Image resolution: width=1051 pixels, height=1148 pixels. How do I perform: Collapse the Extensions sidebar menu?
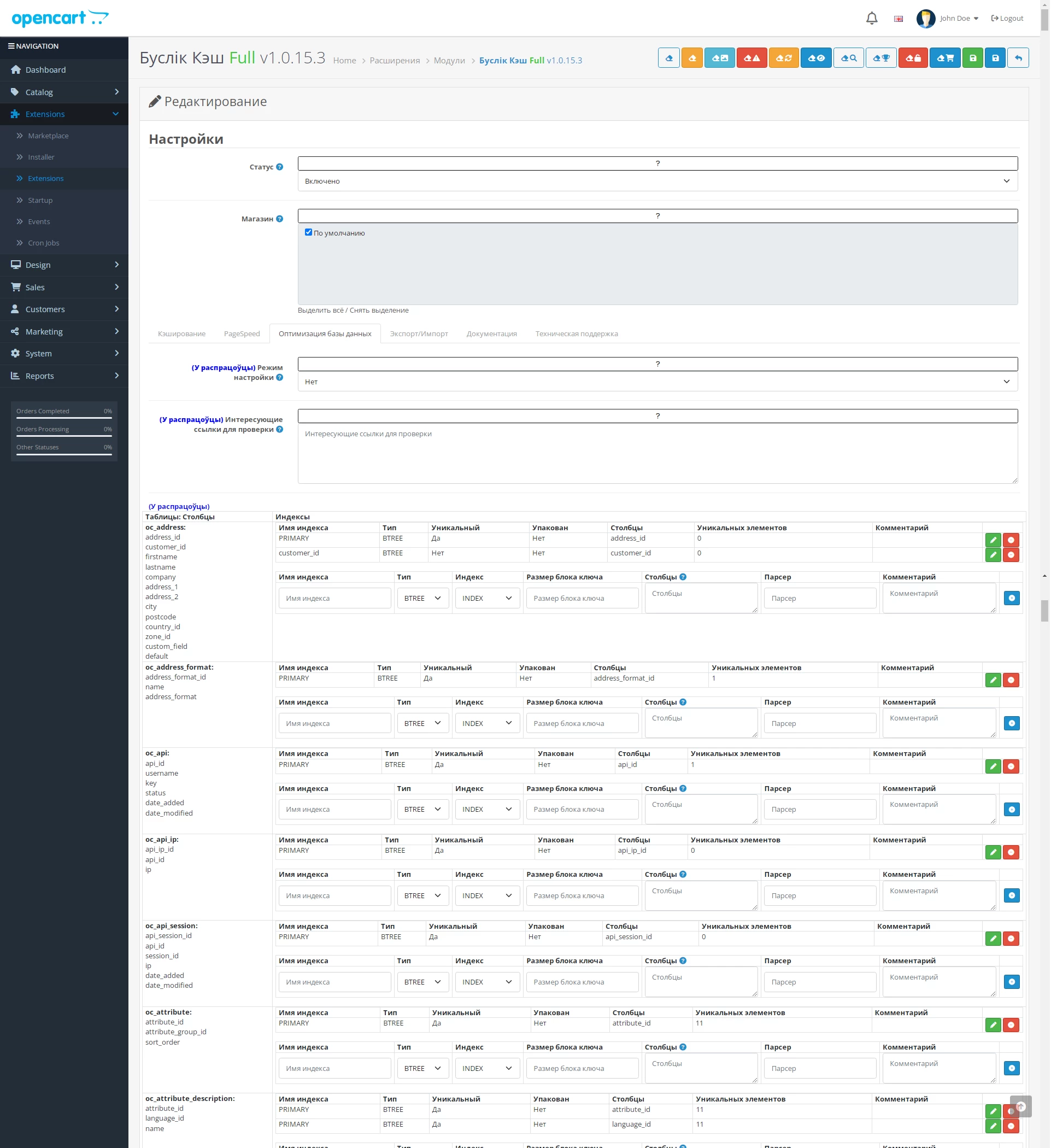tap(64, 114)
